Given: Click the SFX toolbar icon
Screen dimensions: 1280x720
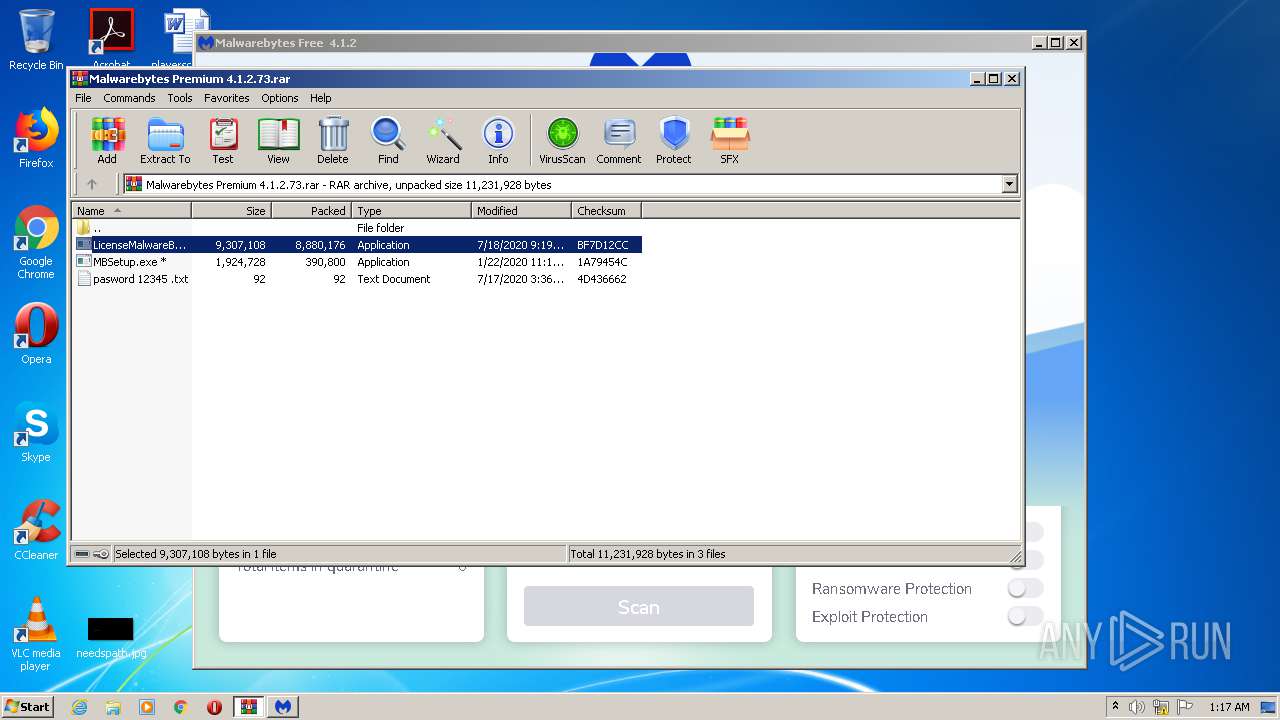Looking at the screenshot, I should [x=730, y=140].
